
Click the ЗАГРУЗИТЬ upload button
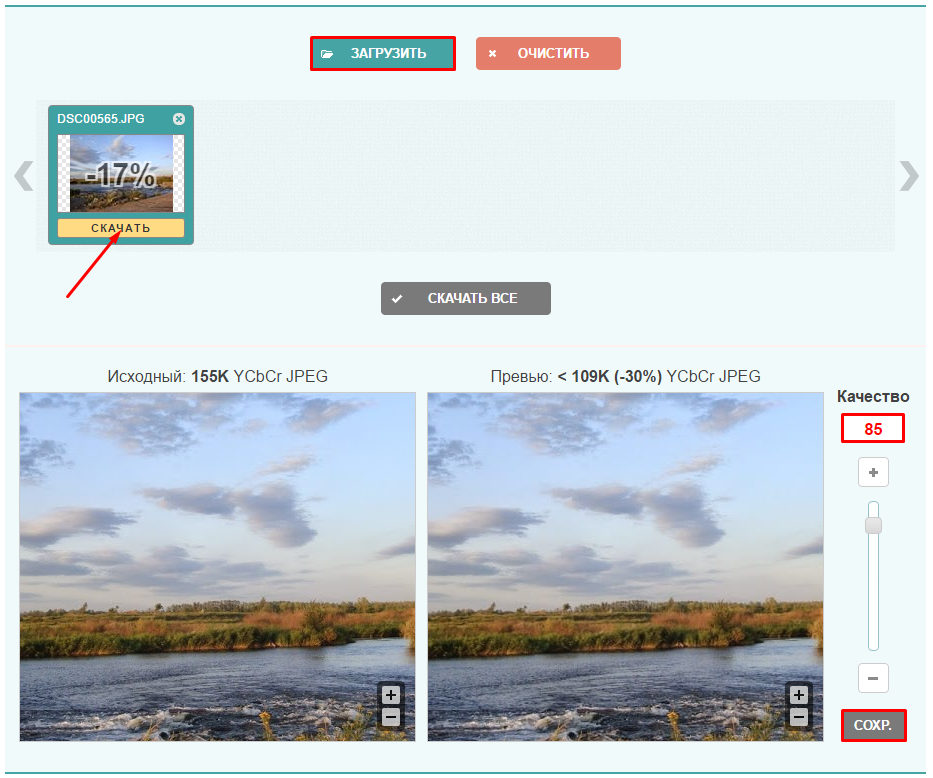[x=383, y=54]
